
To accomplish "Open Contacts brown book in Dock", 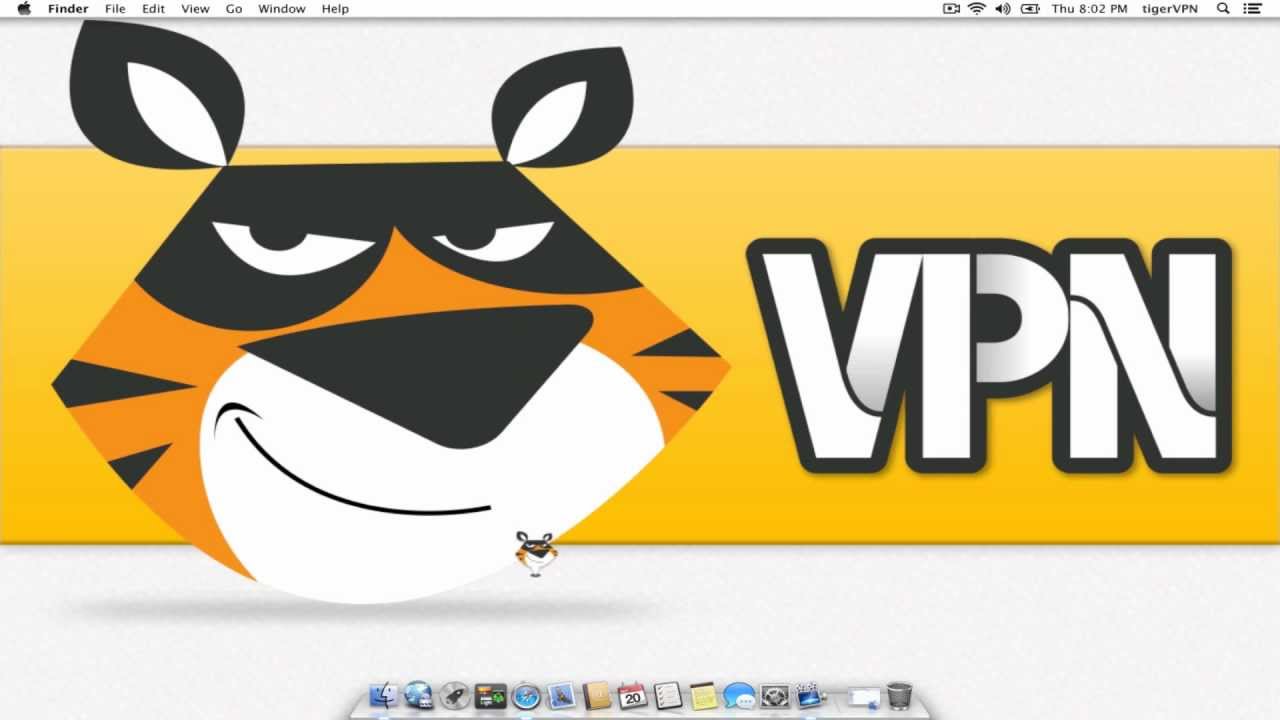I will [597, 696].
